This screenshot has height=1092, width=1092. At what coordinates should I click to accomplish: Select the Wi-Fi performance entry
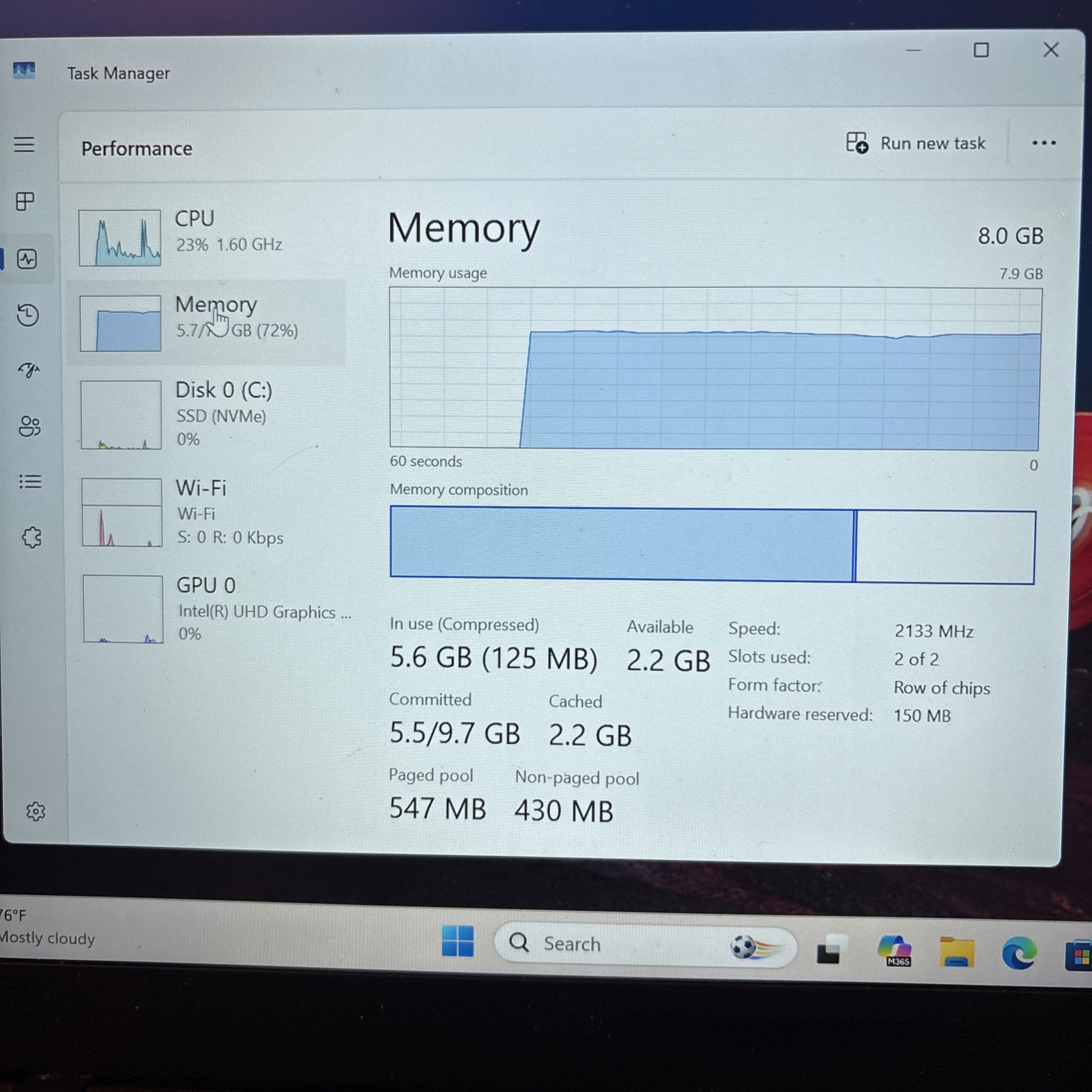[x=209, y=512]
